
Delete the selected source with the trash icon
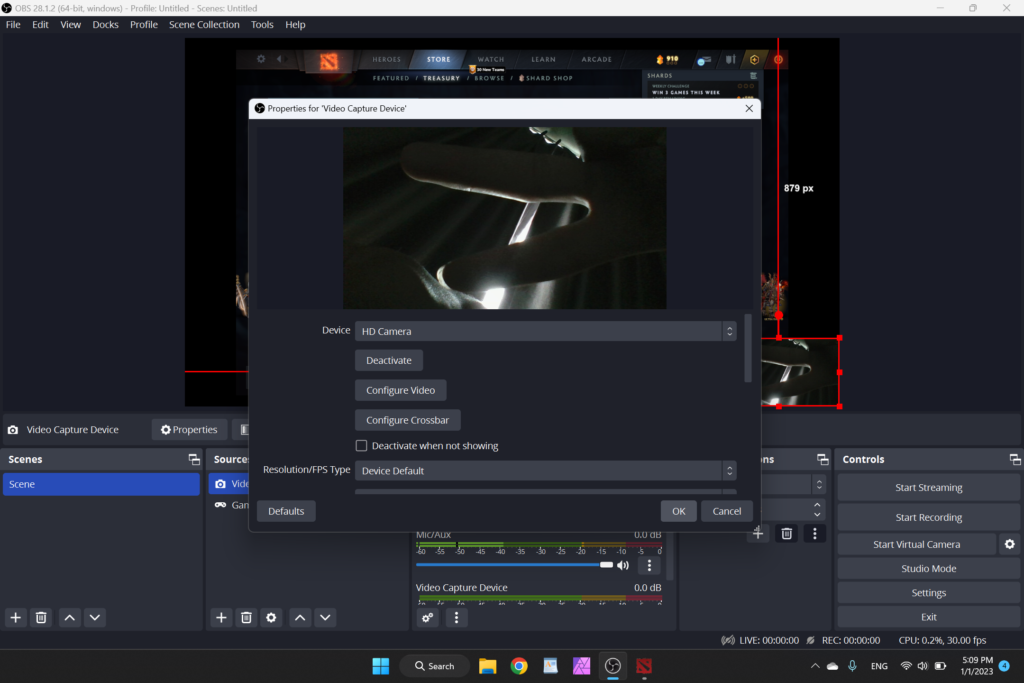[x=246, y=617]
